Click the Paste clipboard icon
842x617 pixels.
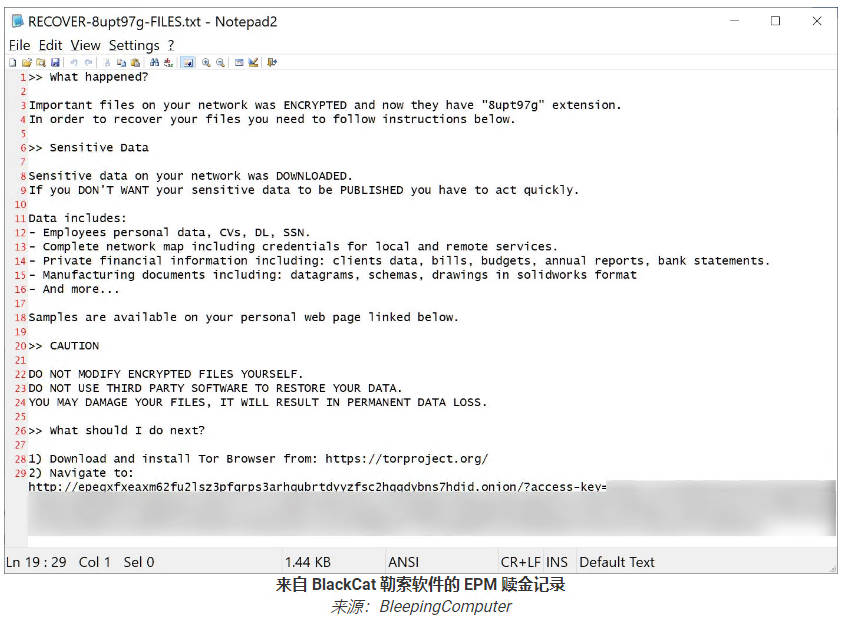(x=135, y=63)
